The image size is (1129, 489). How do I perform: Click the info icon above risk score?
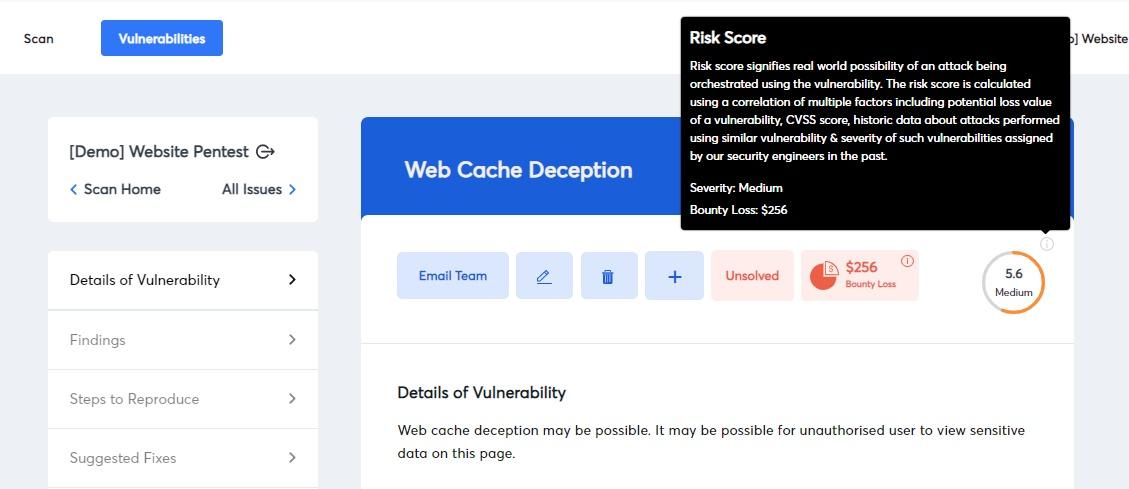(x=1047, y=244)
